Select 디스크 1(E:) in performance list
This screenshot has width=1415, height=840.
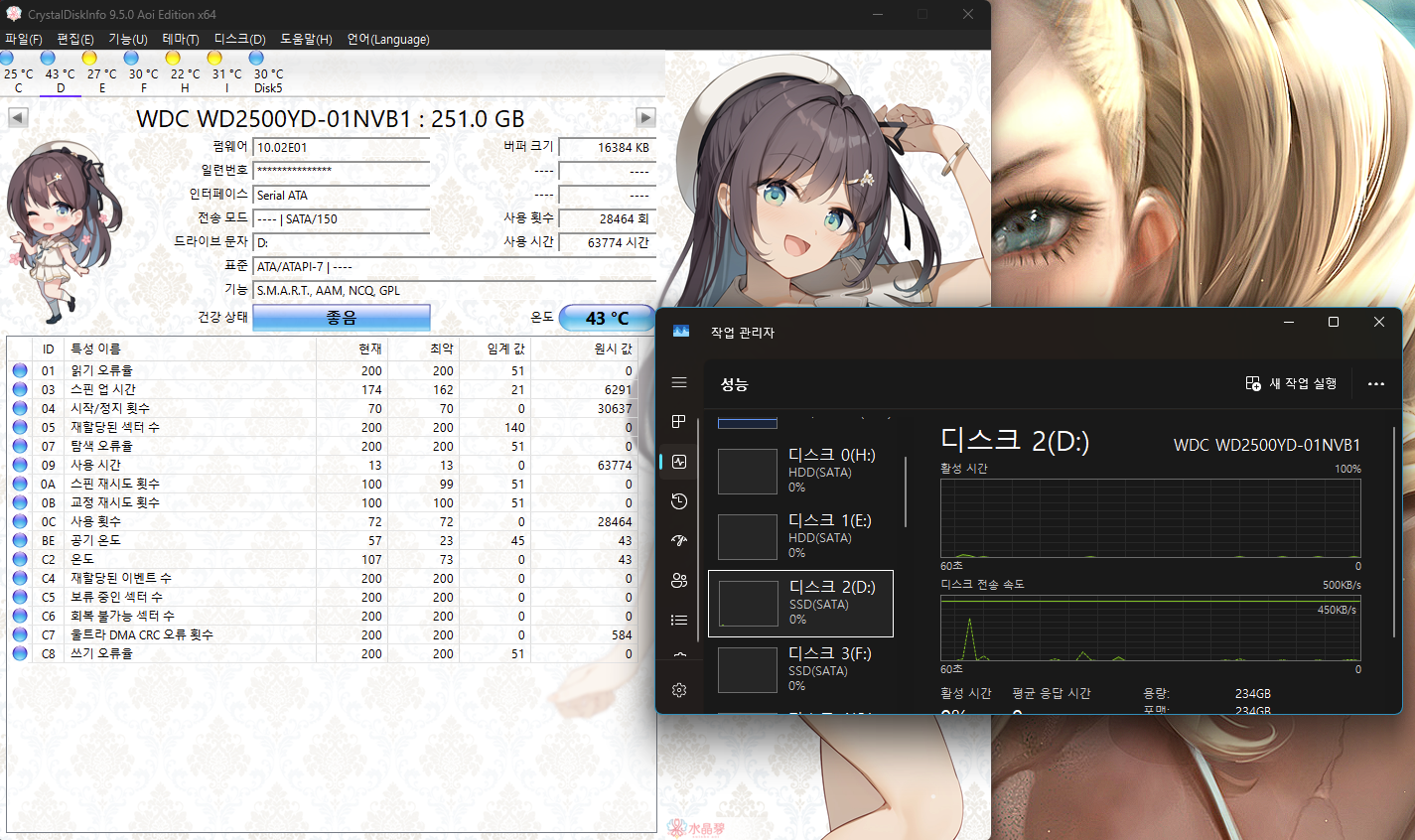pyautogui.click(x=800, y=536)
